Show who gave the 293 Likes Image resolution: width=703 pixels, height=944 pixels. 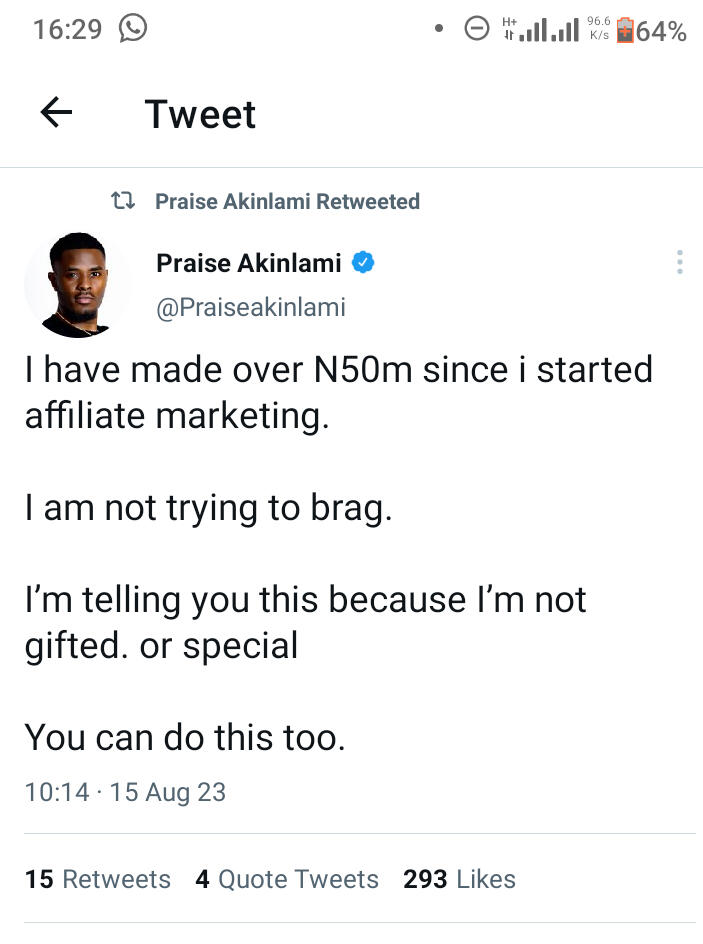tap(459, 879)
